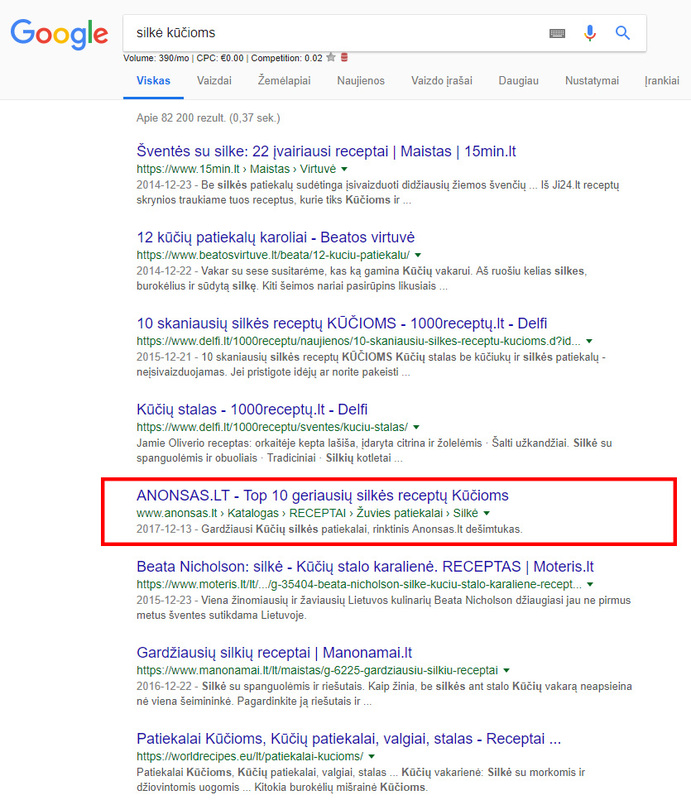
Task: Click the star icon beside Competition value
Action: [x=331, y=57]
